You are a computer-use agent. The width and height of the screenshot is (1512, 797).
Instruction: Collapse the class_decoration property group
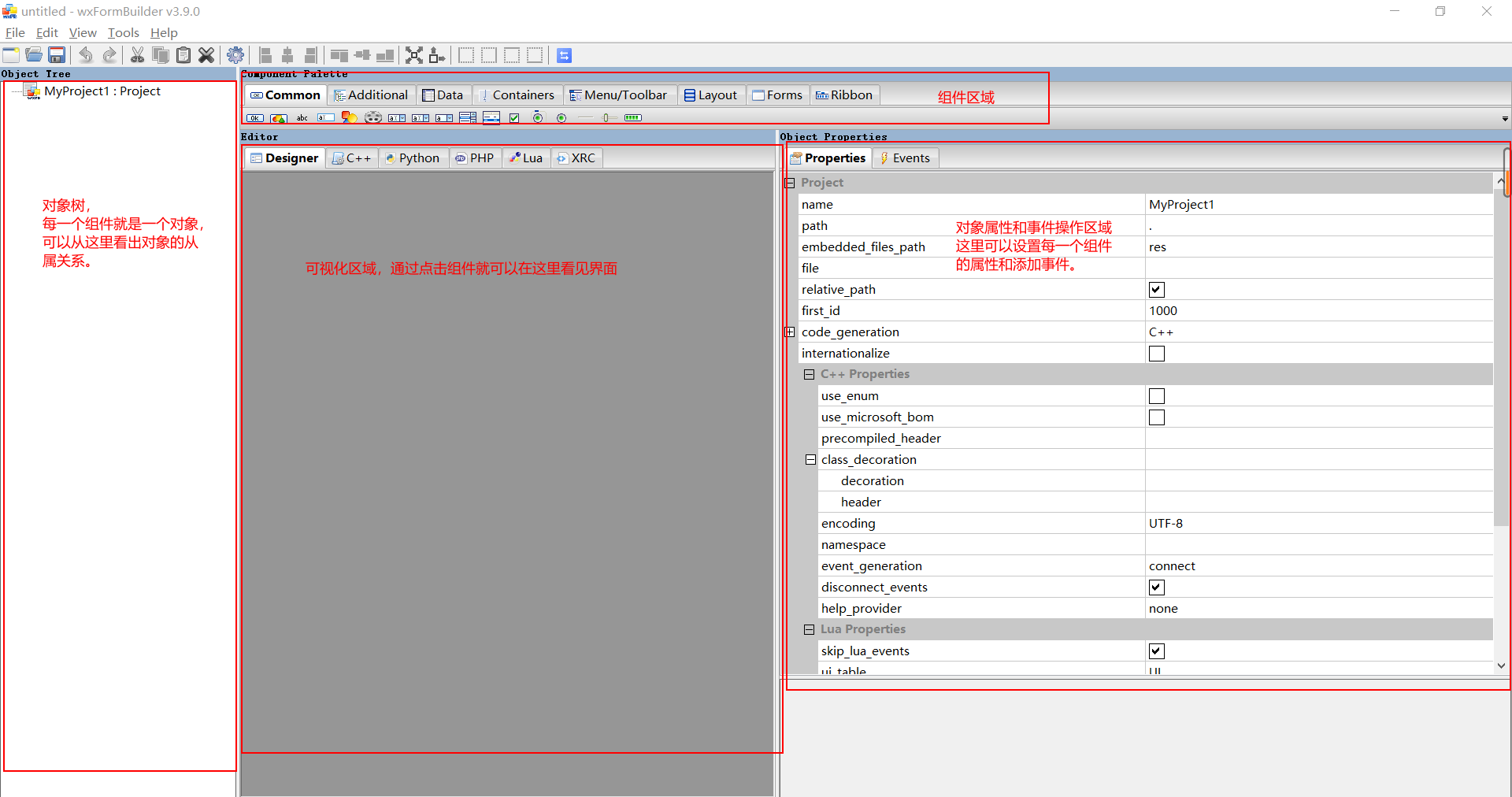(x=810, y=459)
